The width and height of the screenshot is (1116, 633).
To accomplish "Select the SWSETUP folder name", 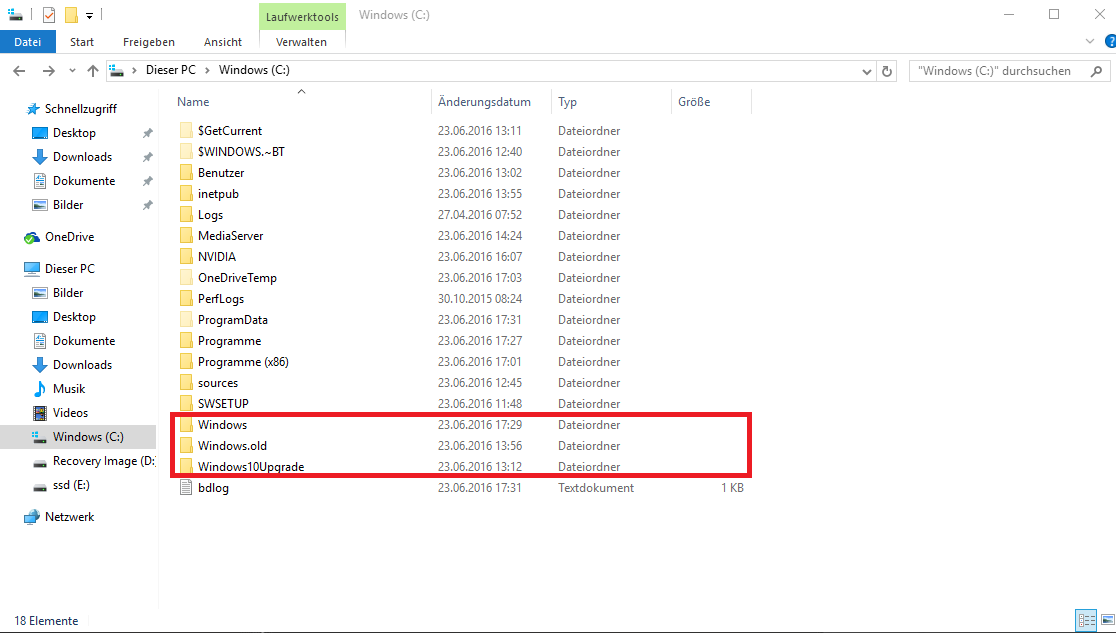I will 223,404.
